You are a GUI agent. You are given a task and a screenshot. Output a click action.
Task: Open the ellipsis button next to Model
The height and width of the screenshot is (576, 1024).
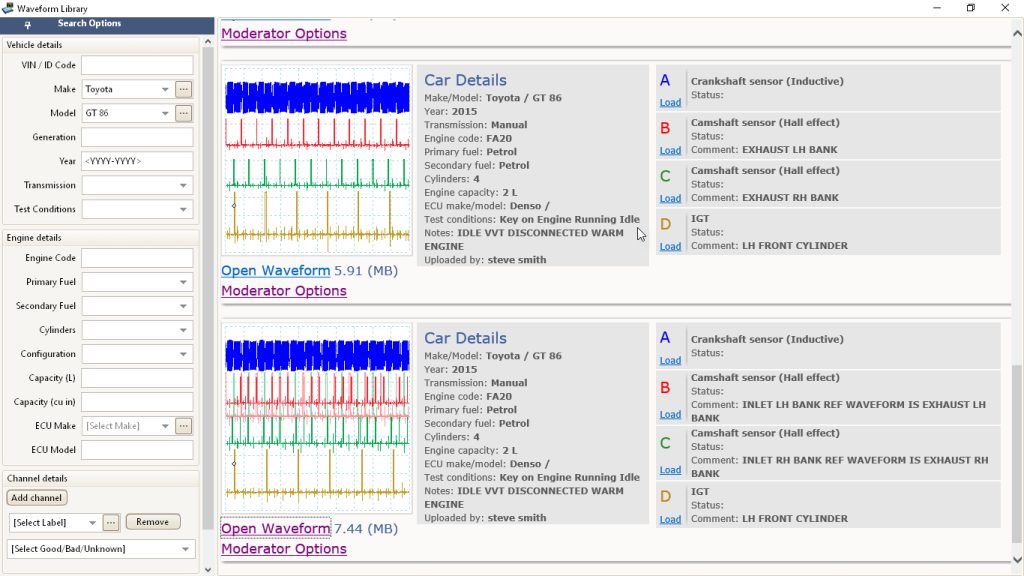pos(184,113)
